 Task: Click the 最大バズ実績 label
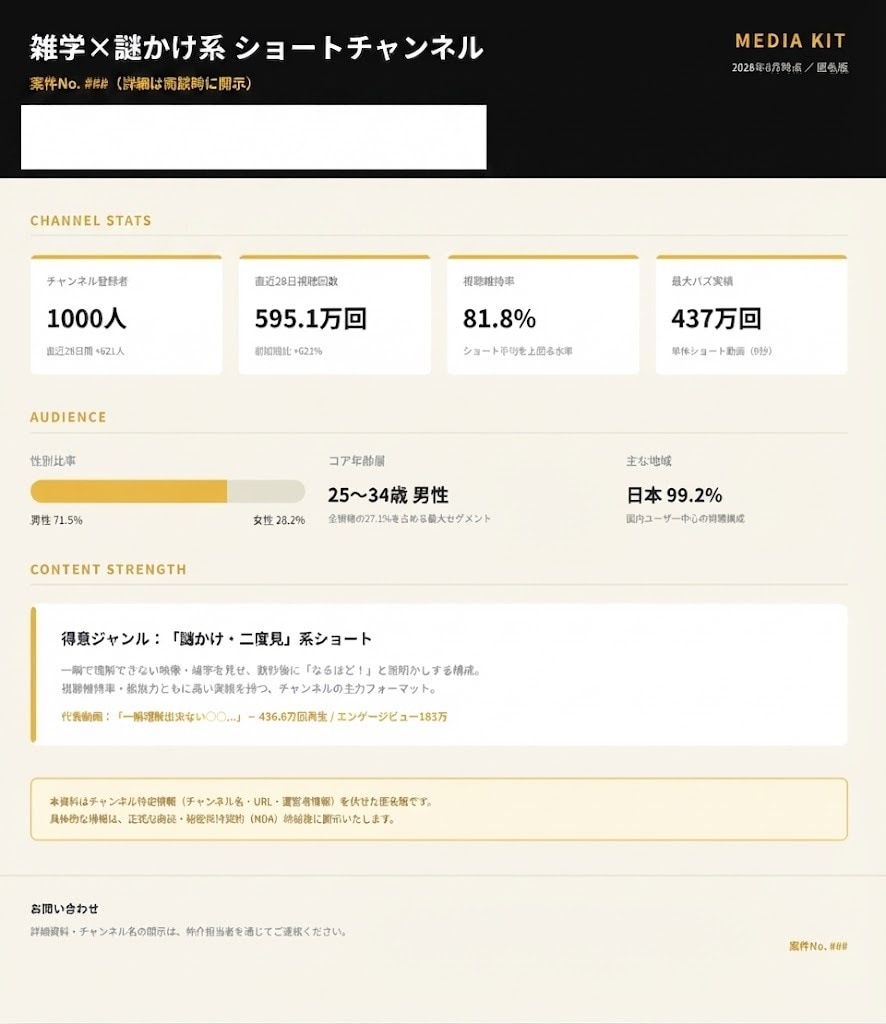(702, 281)
